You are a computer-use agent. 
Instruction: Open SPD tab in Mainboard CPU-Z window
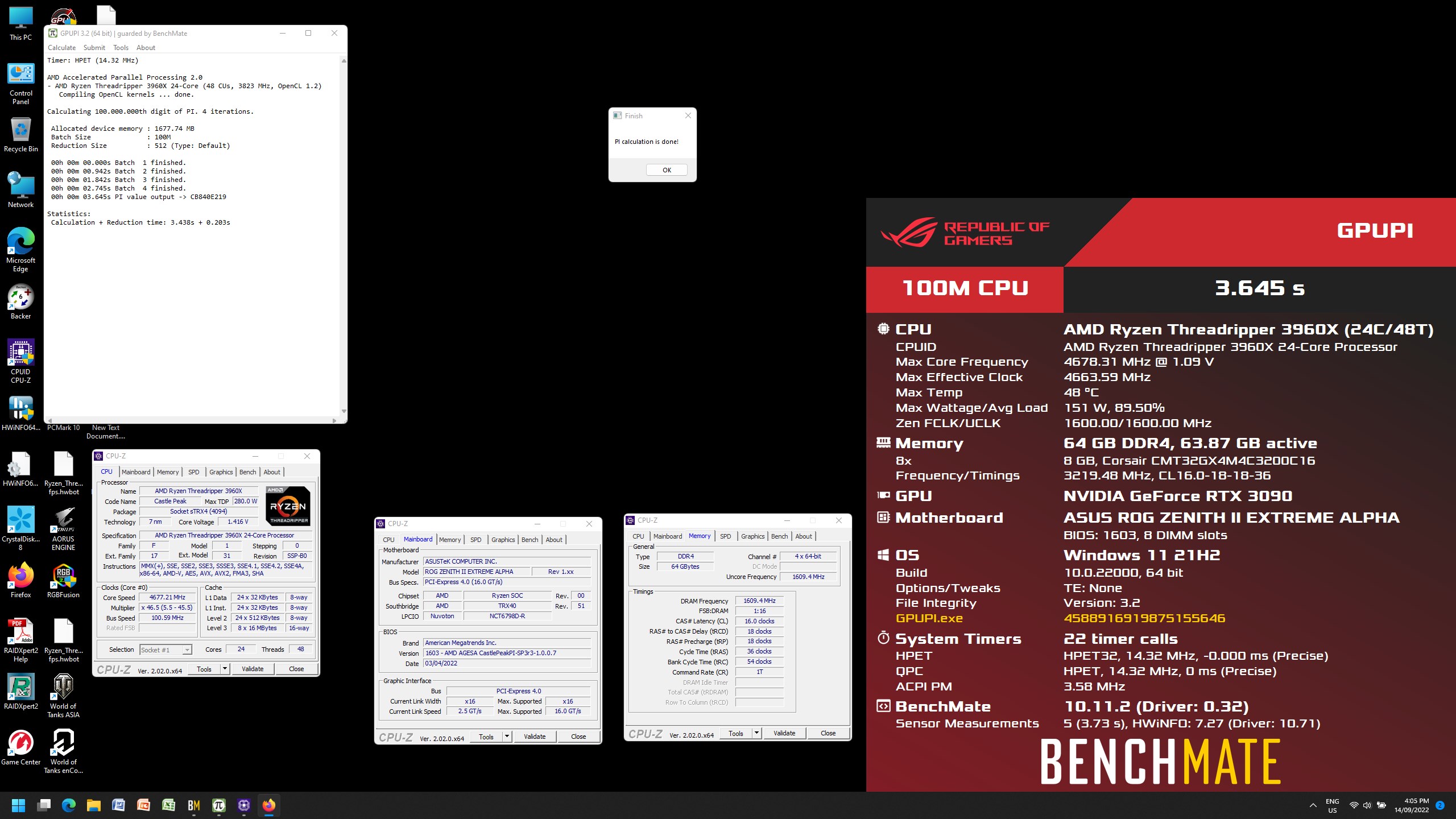476,540
